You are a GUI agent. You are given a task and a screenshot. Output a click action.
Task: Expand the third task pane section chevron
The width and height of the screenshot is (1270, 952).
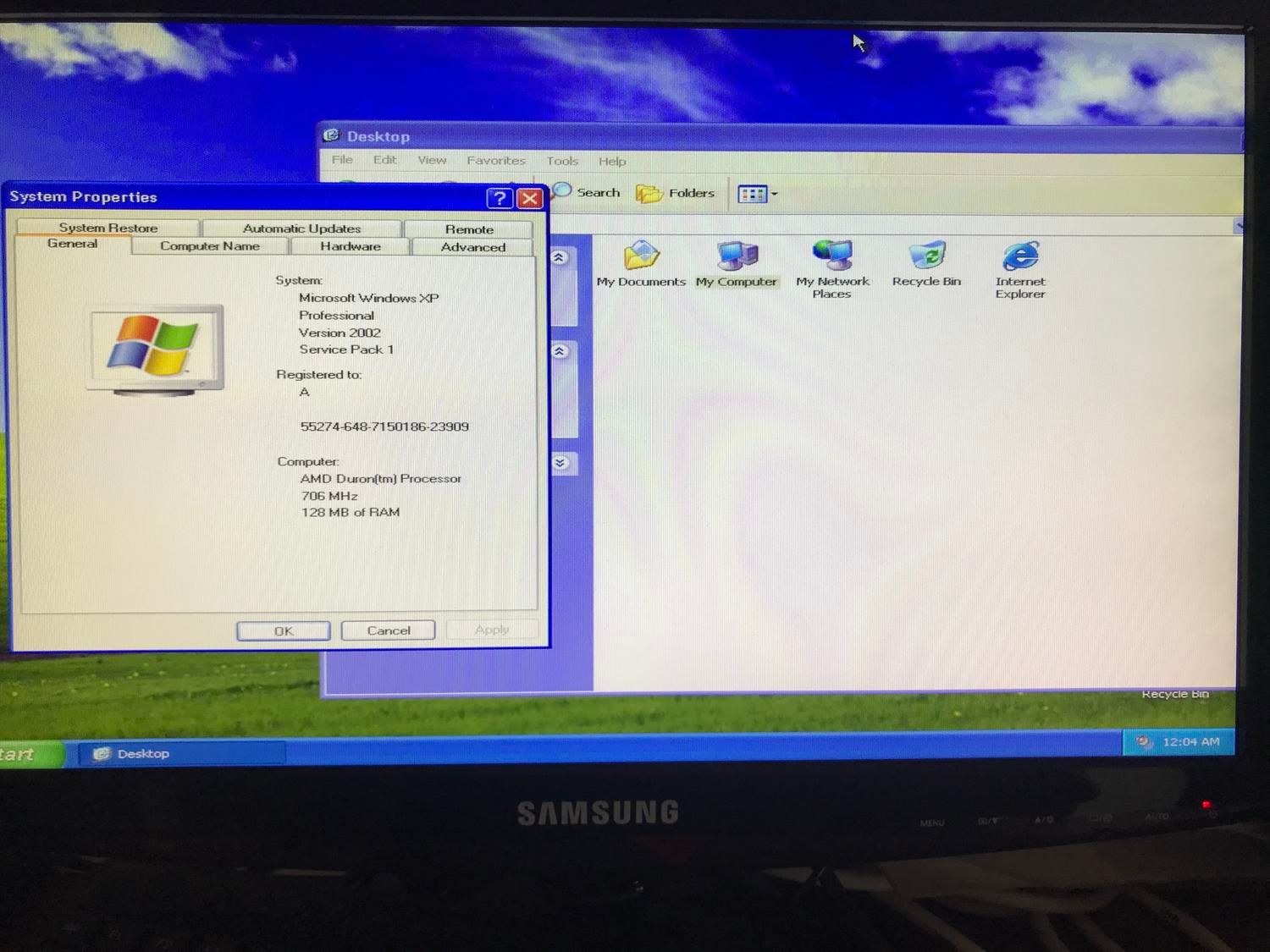(x=560, y=463)
